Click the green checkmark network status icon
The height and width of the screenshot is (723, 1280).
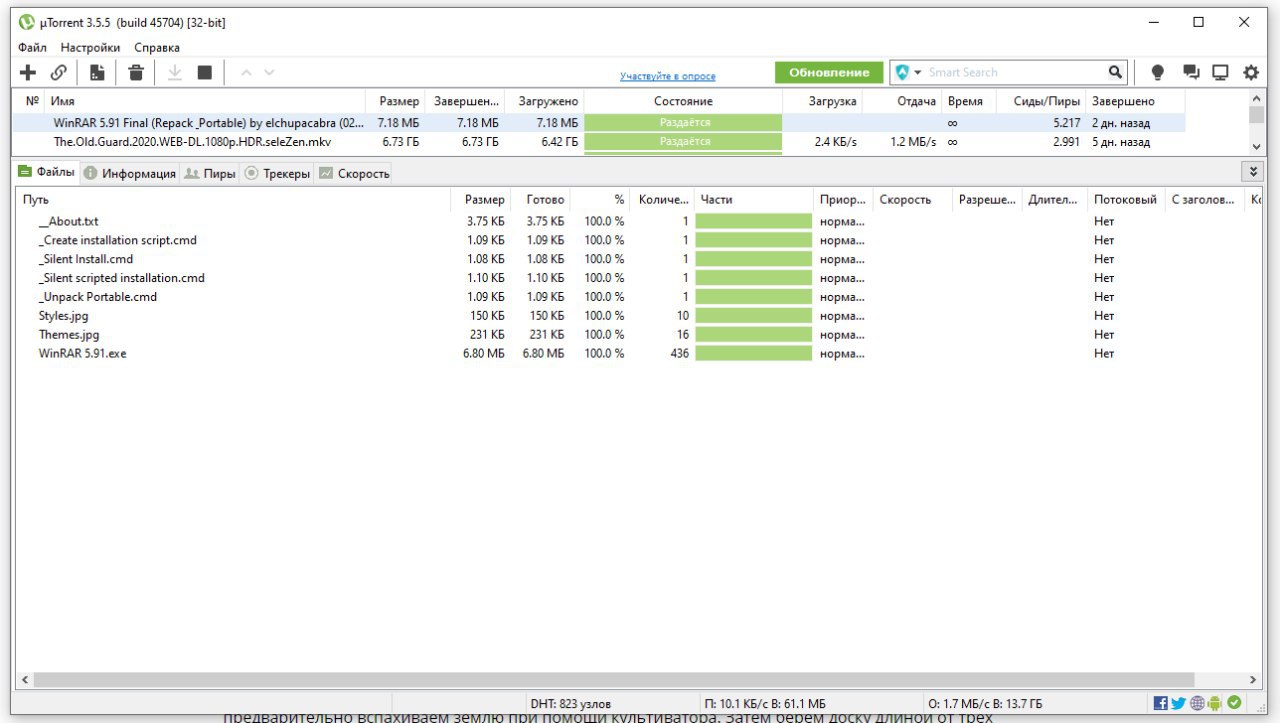[1234, 703]
